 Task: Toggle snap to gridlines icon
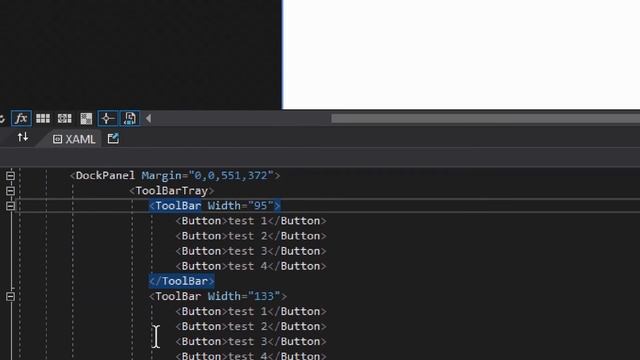[64, 118]
